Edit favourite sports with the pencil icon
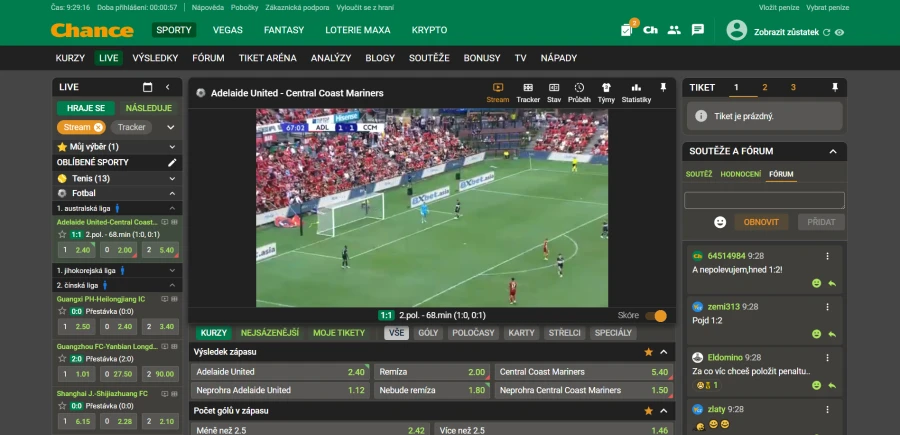 [x=172, y=162]
